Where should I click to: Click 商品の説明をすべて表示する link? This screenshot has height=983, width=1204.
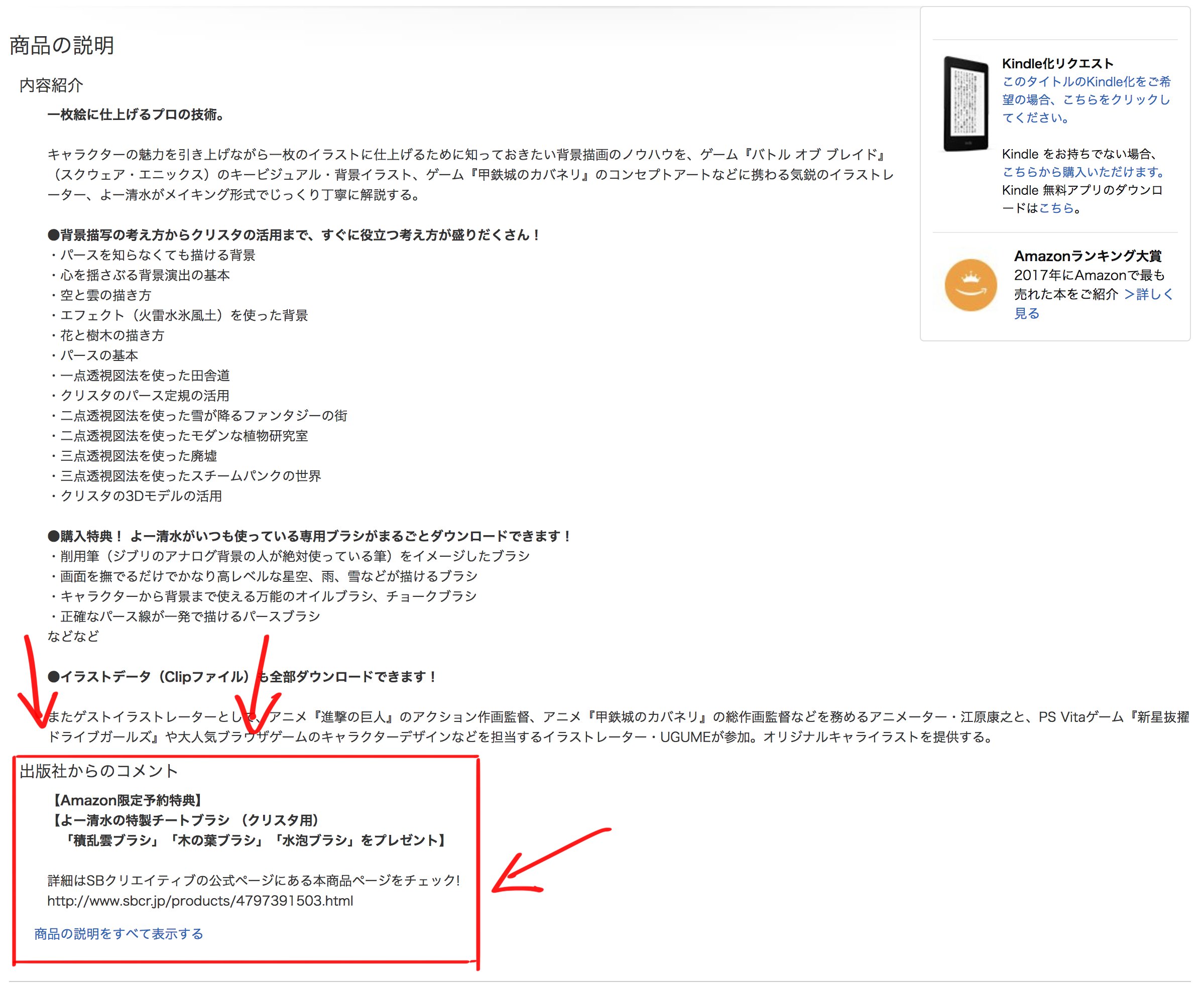(x=118, y=934)
